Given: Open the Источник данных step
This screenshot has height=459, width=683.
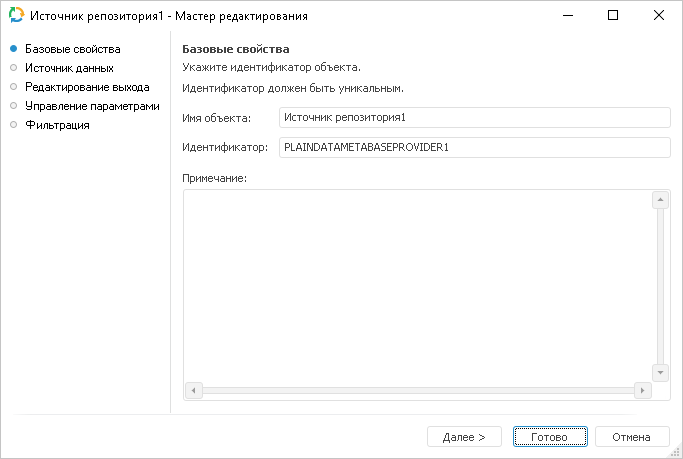Looking at the screenshot, I should tap(69, 68).
